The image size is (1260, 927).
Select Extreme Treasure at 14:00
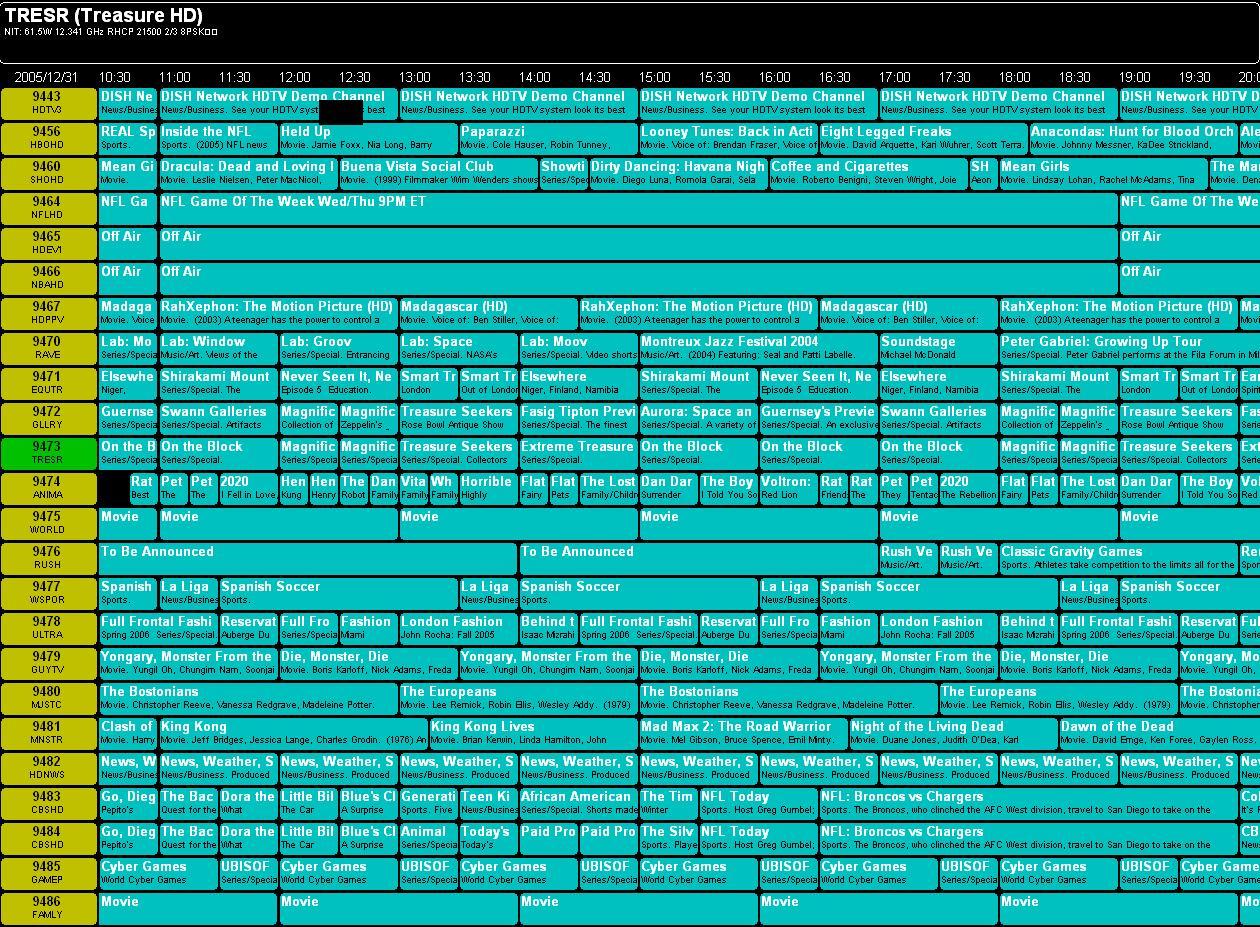[x=578, y=453]
